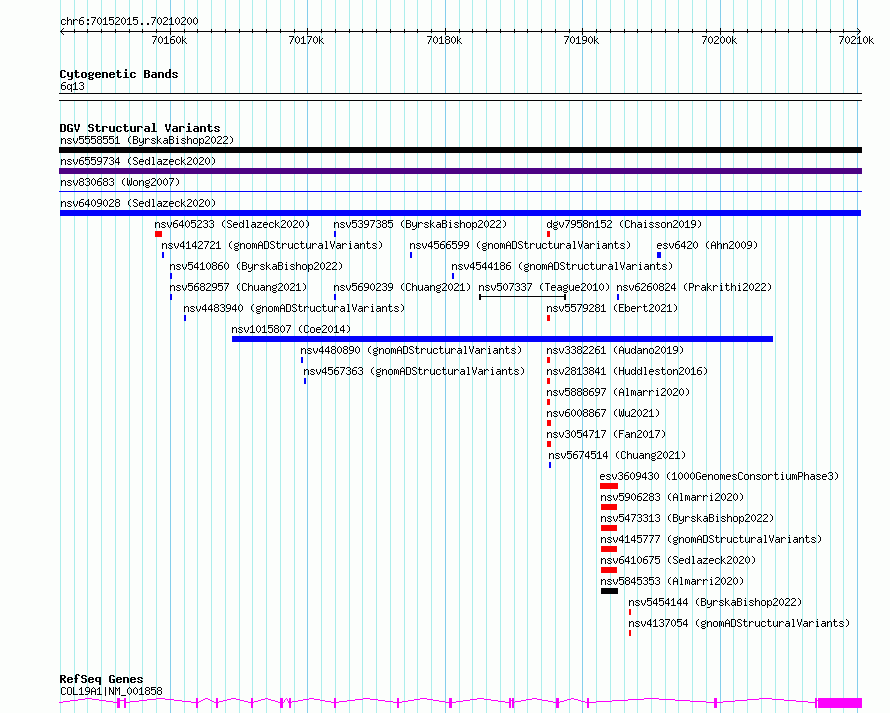
Task: Click nsv6008867 (Wu2021) label
Action: tap(603, 413)
